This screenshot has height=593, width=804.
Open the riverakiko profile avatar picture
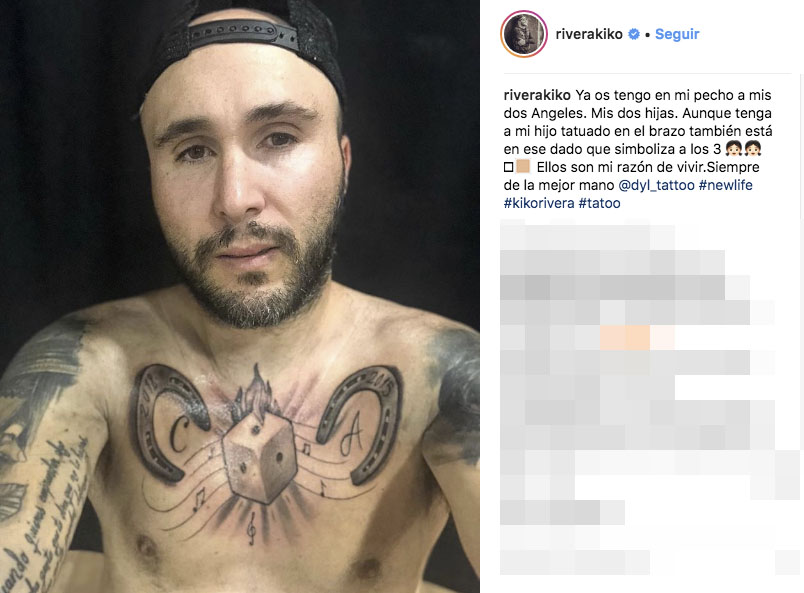click(524, 34)
